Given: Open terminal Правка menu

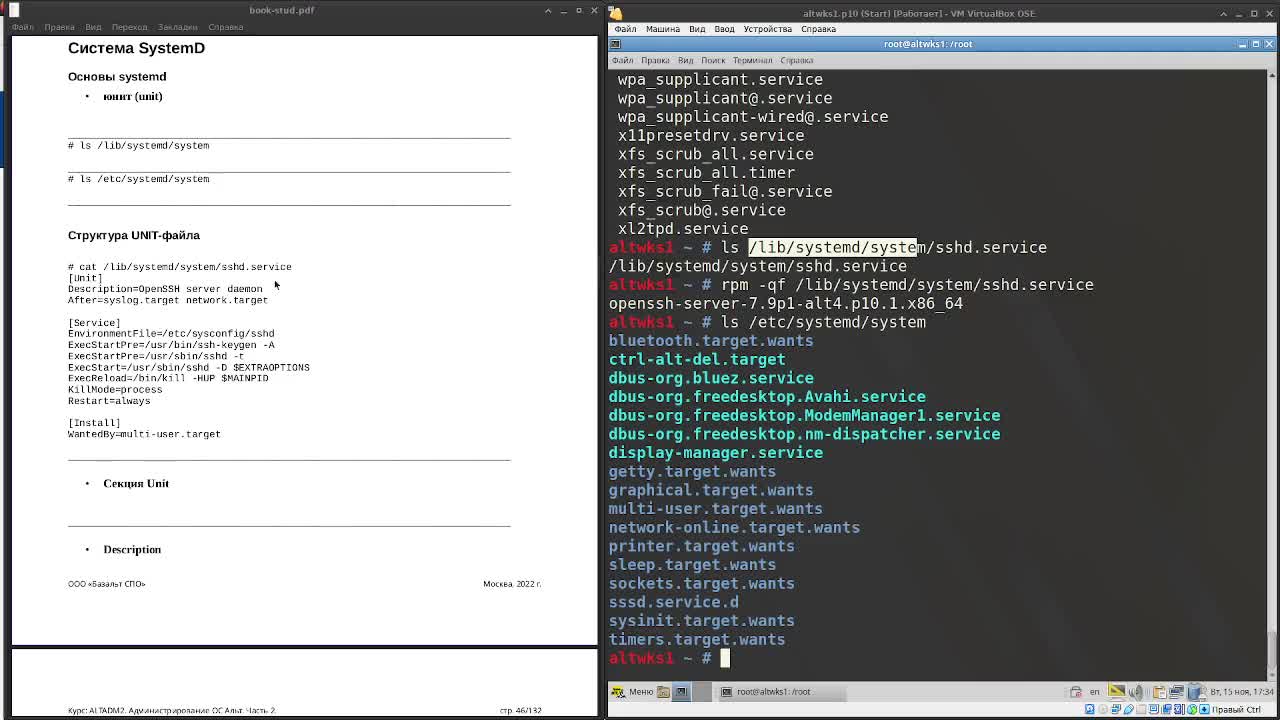Looking at the screenshot, I should point(655,61).
